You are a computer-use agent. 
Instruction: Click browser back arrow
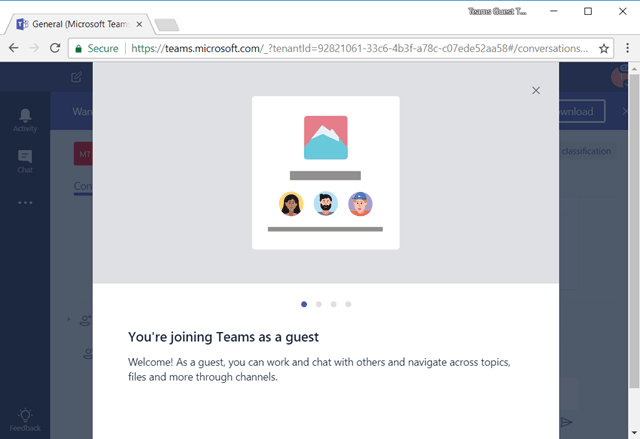pos(13,48)
